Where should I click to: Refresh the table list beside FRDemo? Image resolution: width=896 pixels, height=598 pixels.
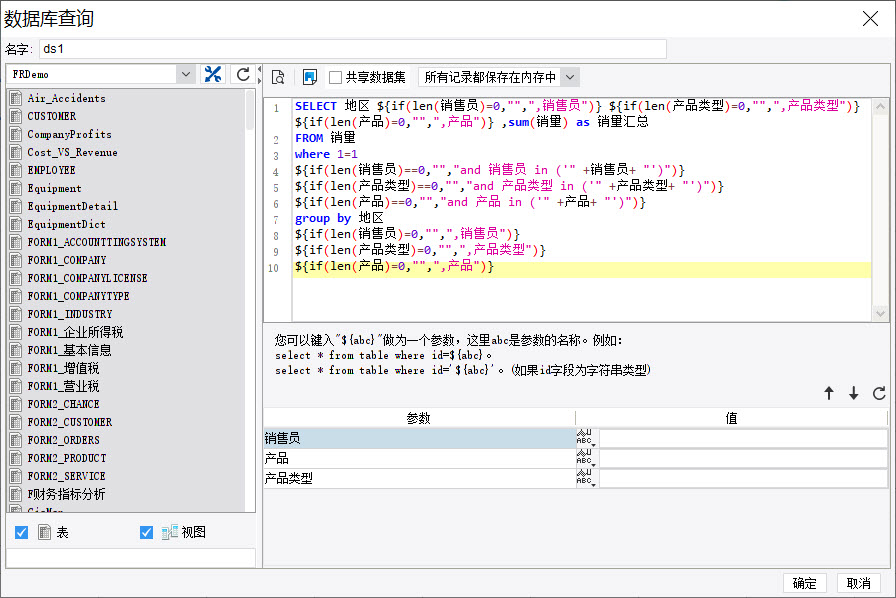coord(242,74)
